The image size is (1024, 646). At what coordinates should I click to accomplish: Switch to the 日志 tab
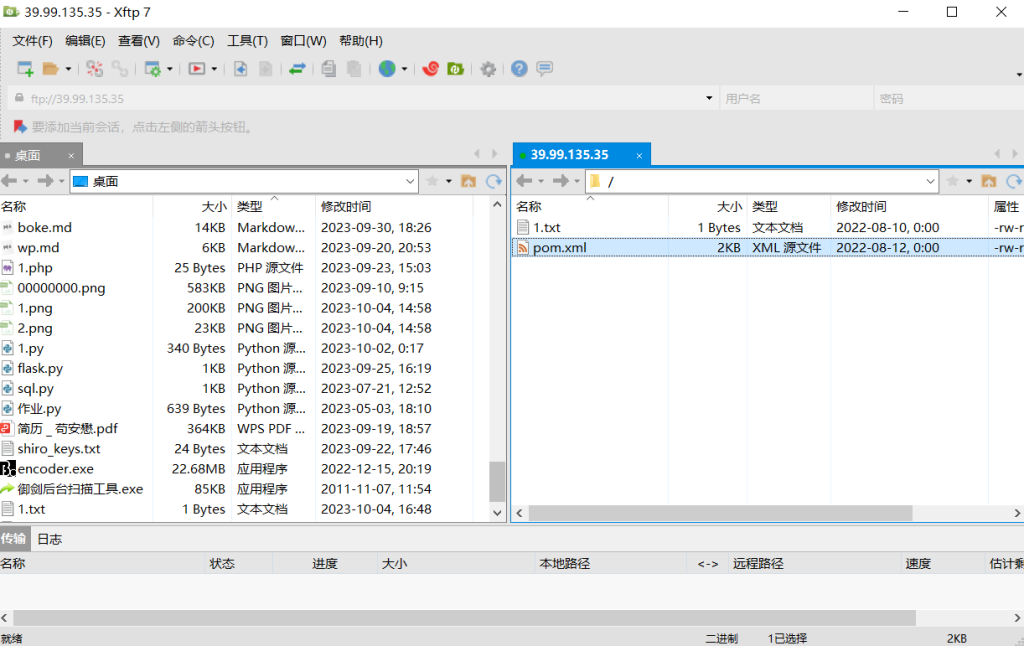(49, 539)
